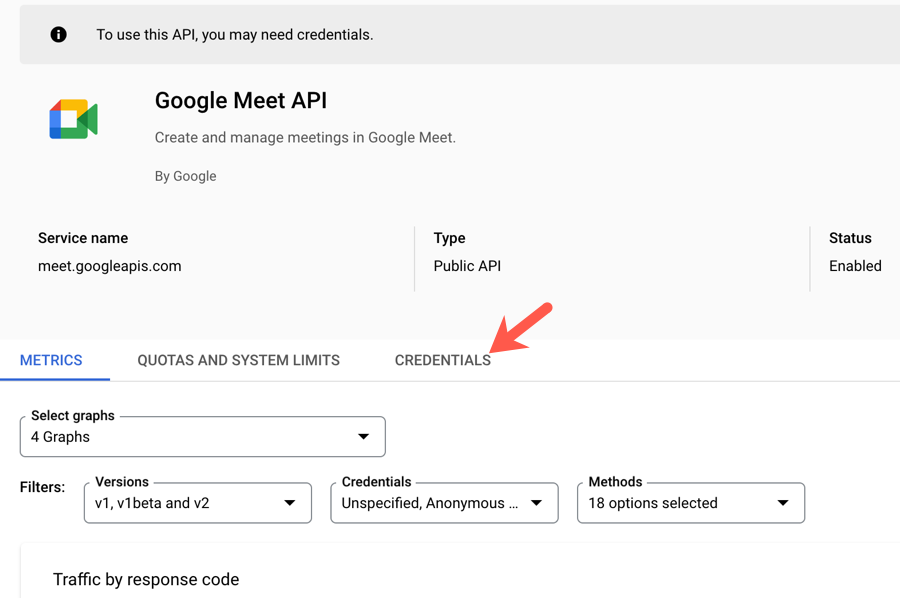Open the Versions filter dropdown
This screenshot has height=598, width=900.
click(x=198, y=503)
